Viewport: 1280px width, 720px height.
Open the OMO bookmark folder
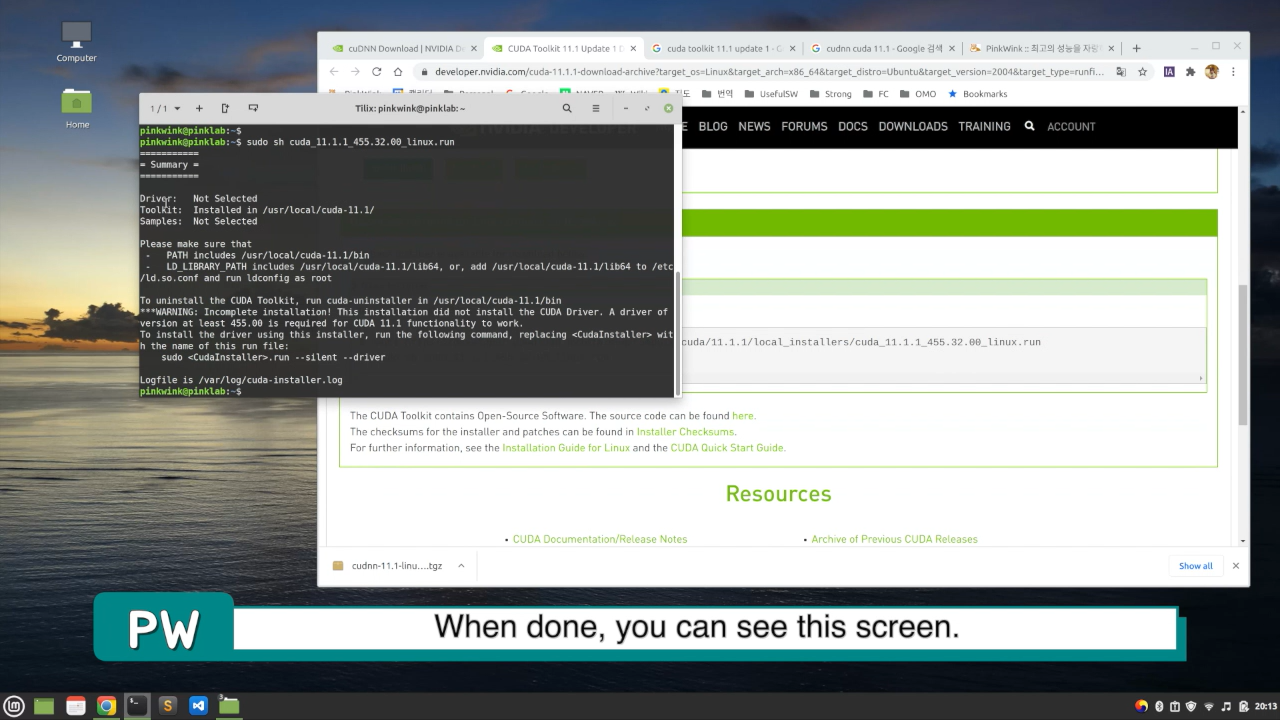(917, 94)
